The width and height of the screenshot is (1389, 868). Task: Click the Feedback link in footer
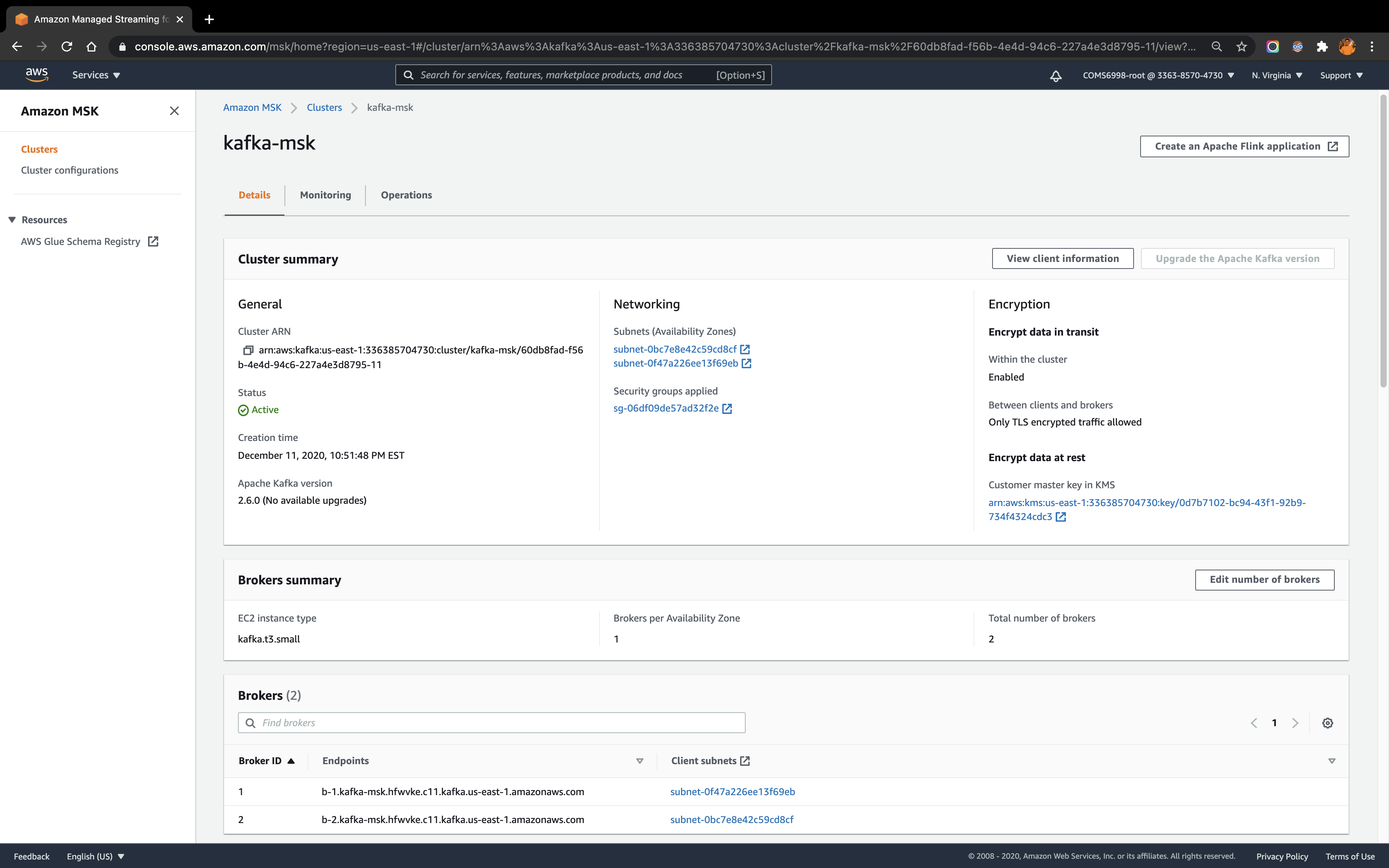tap(31, 856)
